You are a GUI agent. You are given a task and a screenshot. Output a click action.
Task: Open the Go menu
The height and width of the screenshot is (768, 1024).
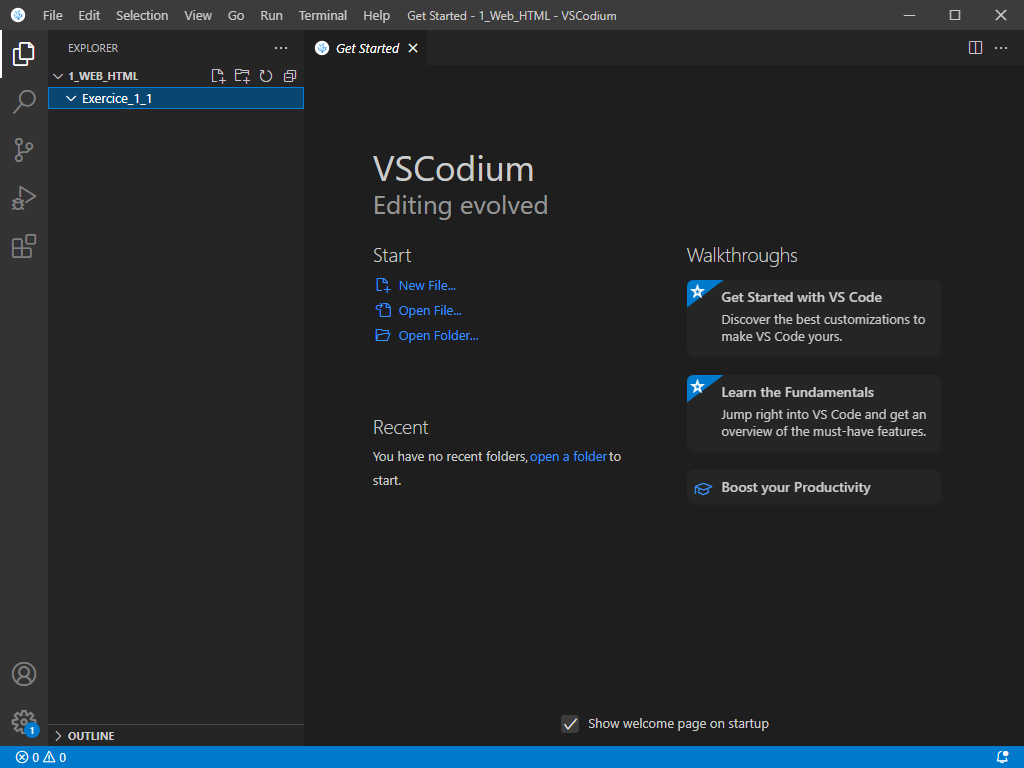click(x=236, y=15)
